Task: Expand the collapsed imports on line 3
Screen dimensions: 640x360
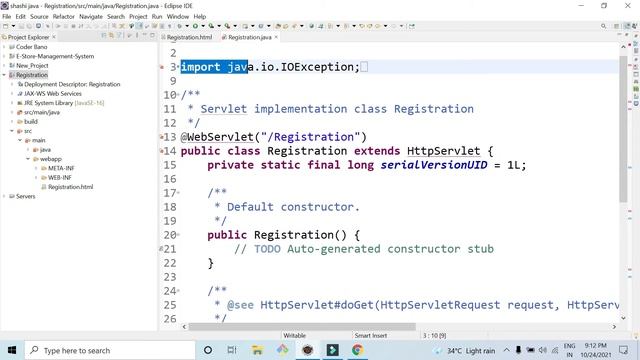Action: [178, 67]
